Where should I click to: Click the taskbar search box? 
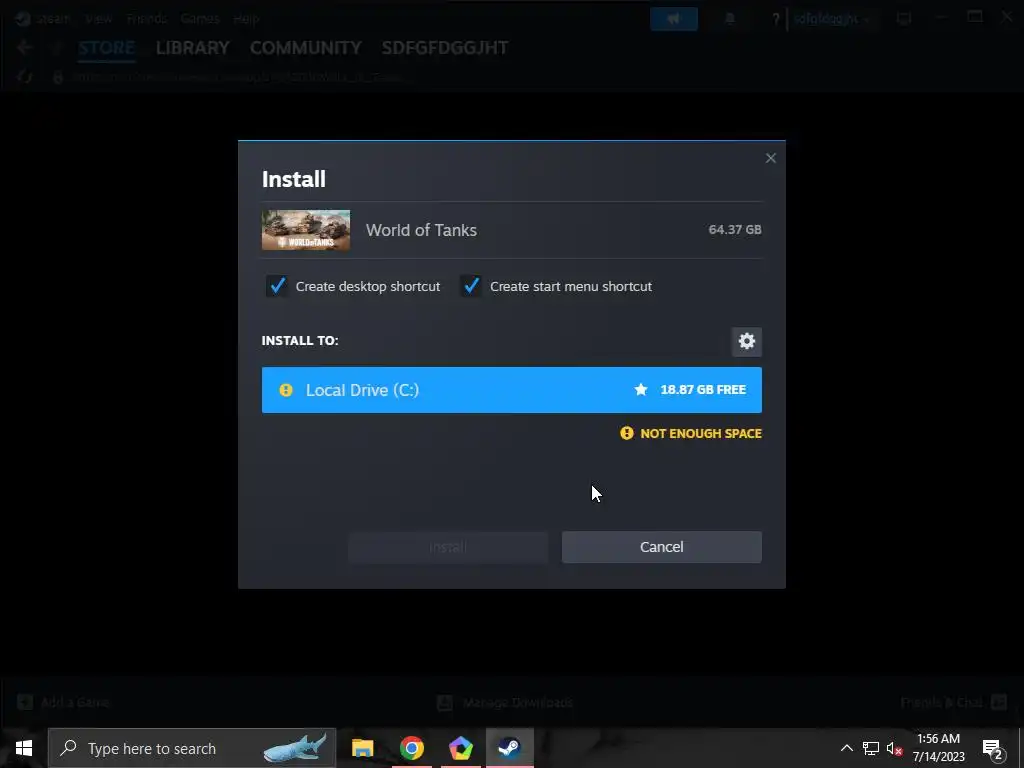coord(192,748)
